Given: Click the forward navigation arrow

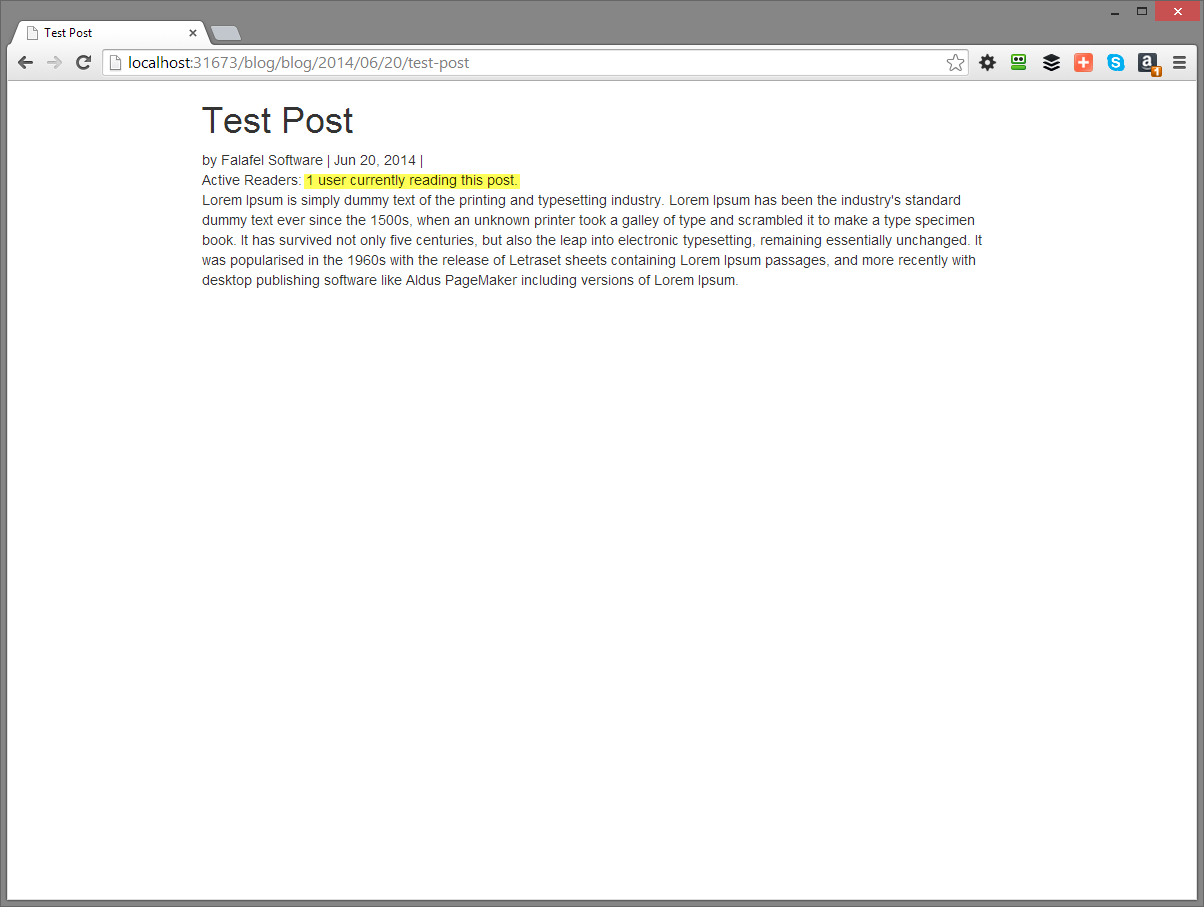Looking at the screenshot, I should click(x=54, y=62).
